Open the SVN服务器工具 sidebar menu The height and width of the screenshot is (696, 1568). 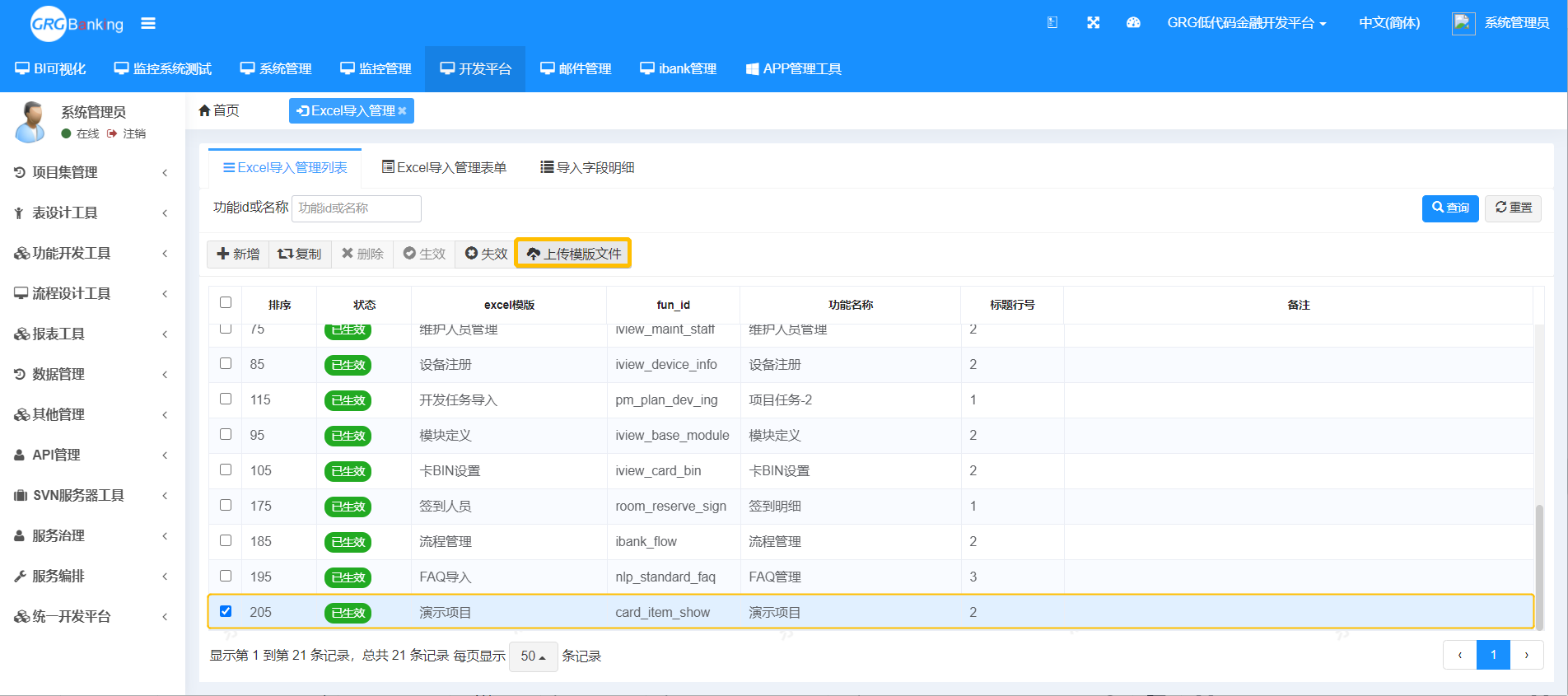click(x=92, y=495)
